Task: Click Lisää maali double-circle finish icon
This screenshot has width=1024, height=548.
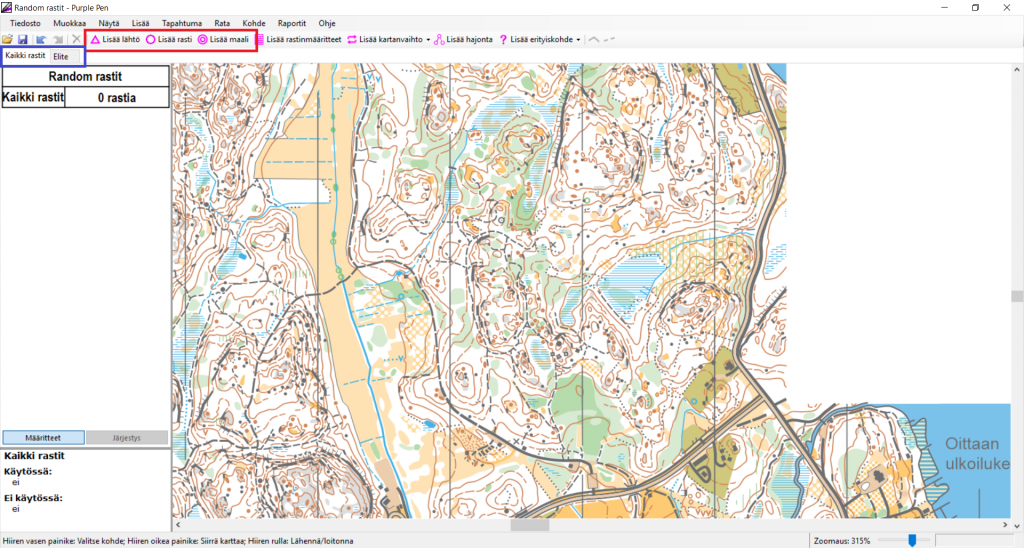Action: coord(202,40)
